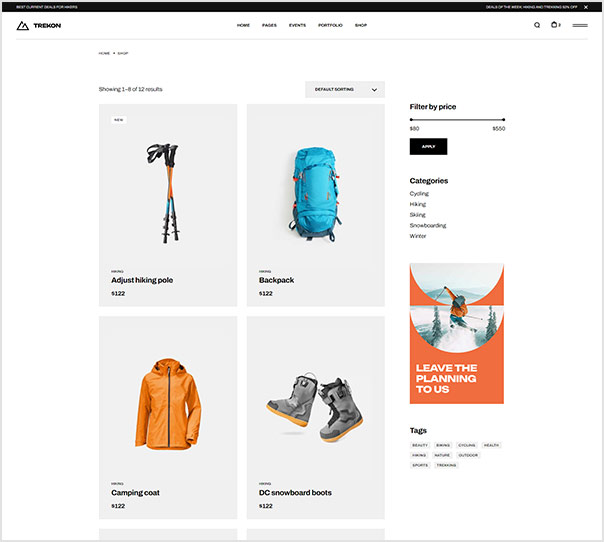Dismiss the top promo banner
The height and width of the screenshot is (542, 604).
pyautogui.click(x=586, y=6)
